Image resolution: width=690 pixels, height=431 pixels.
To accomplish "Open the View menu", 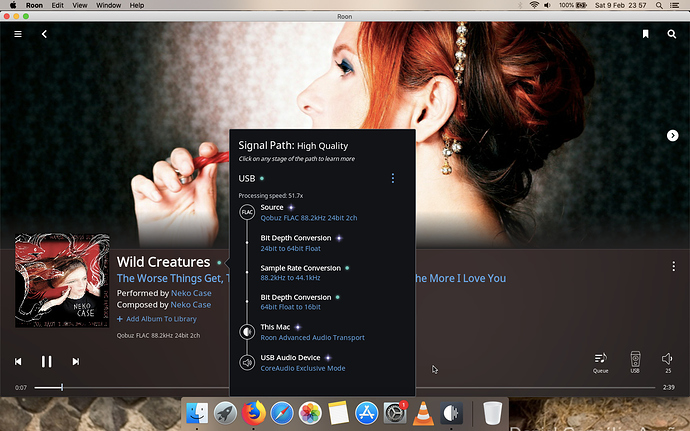I will pos(80,5).
